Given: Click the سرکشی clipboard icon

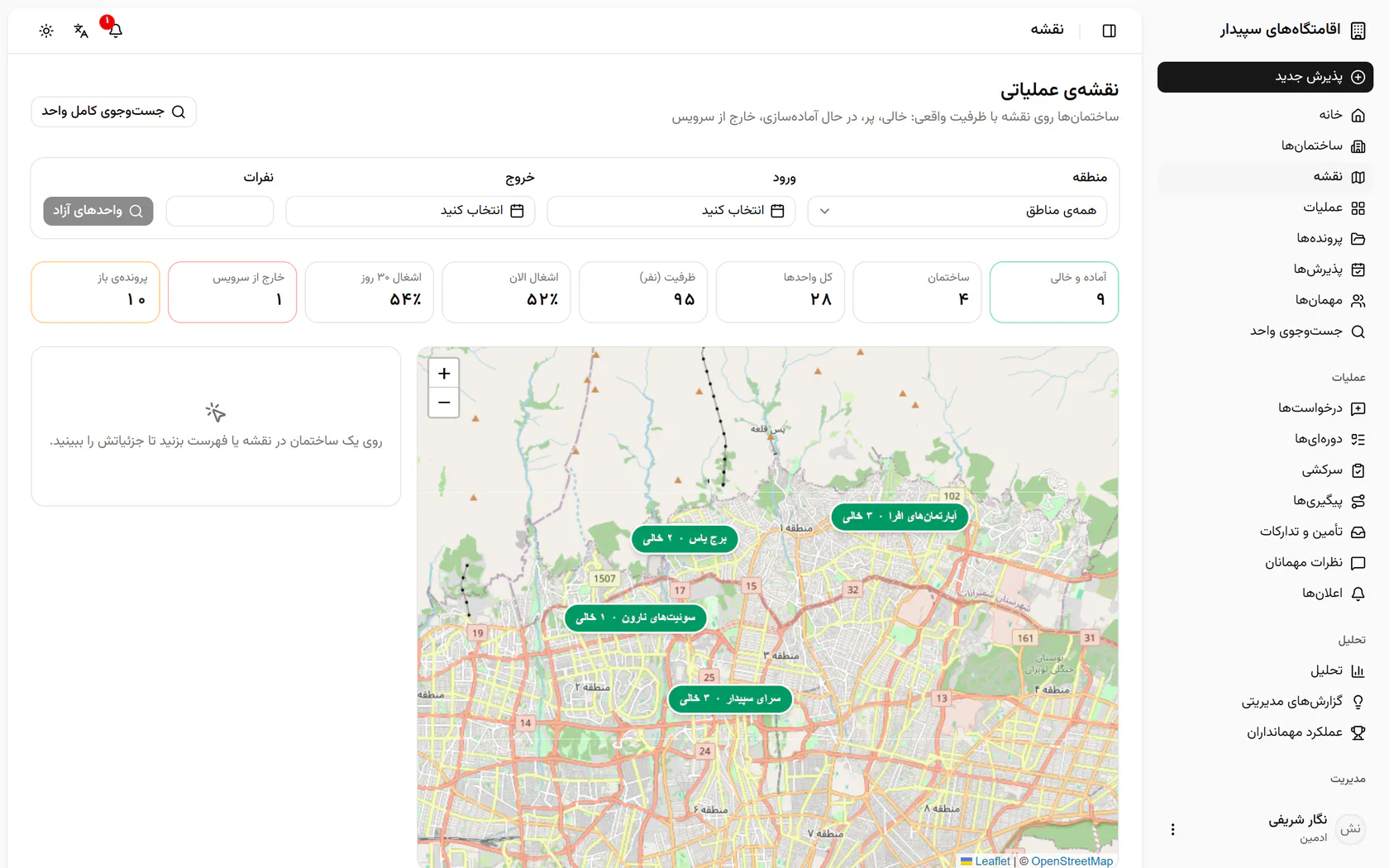Looking at the screenshot, I should pyautogui.click(x=1358, y=470).
